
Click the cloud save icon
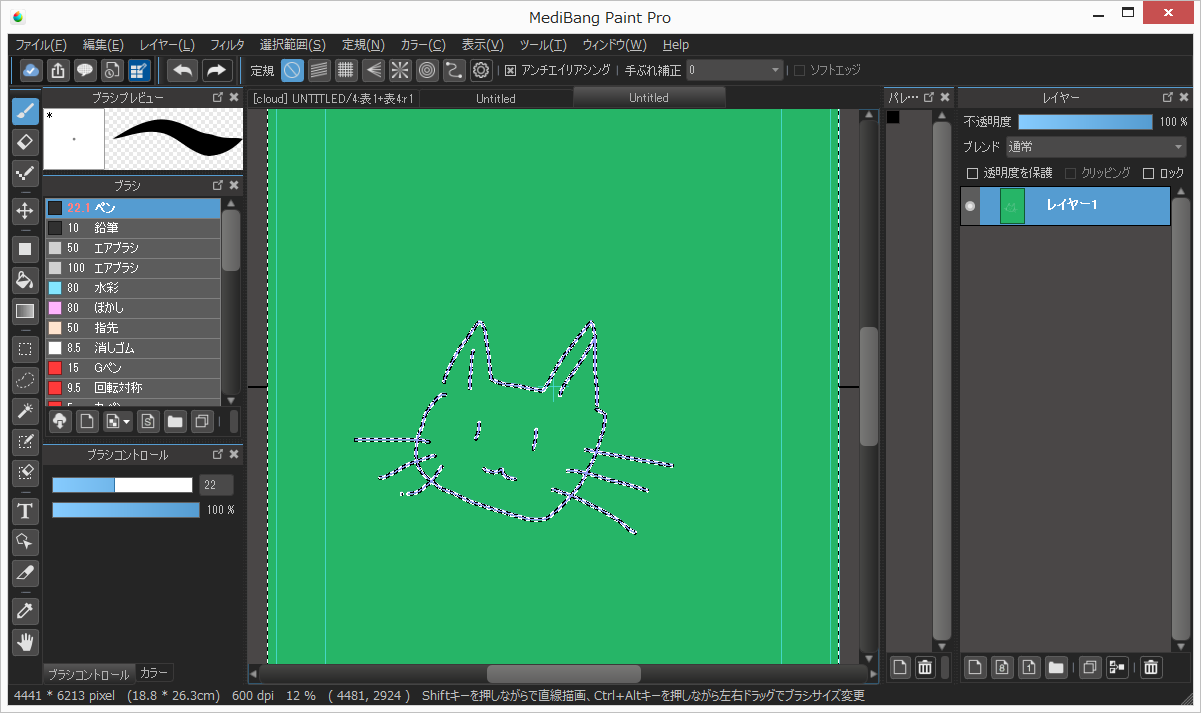tap(31, 70)
